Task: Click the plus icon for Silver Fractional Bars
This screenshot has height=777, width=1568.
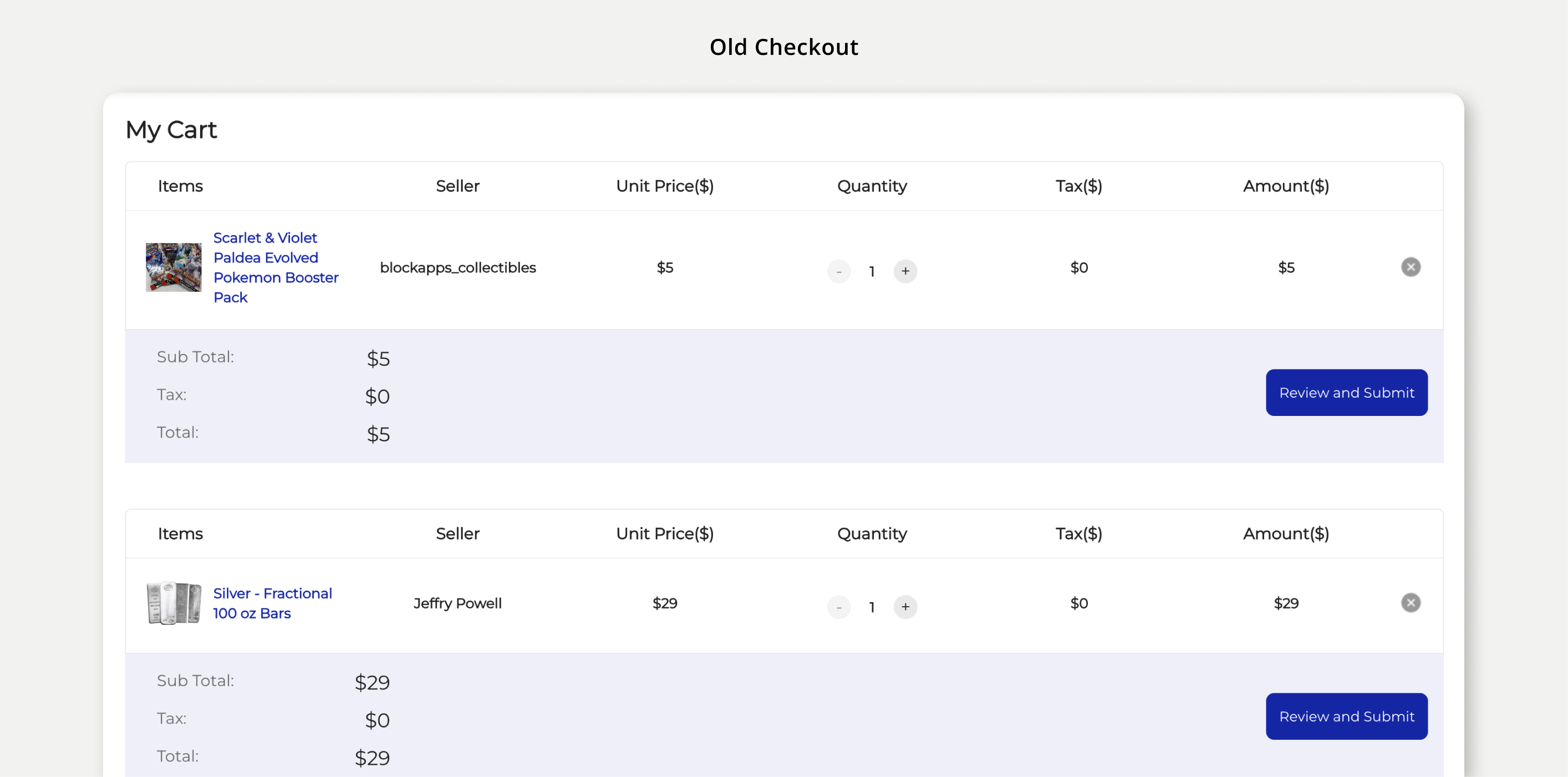Action: (x=906, y=607)
